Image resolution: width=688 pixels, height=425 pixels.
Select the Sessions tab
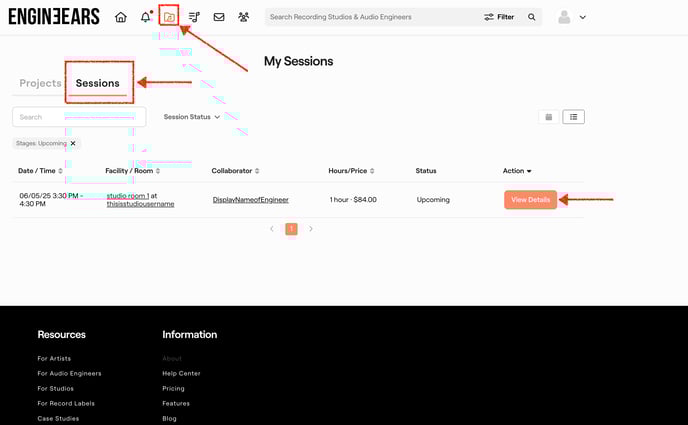click(x=98, y=83)
